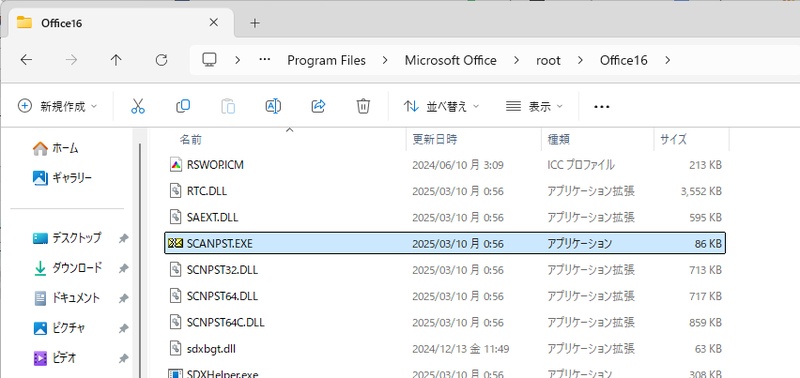800x378 pixels.
Task: Go back with the left arrow
Action: 26,60
